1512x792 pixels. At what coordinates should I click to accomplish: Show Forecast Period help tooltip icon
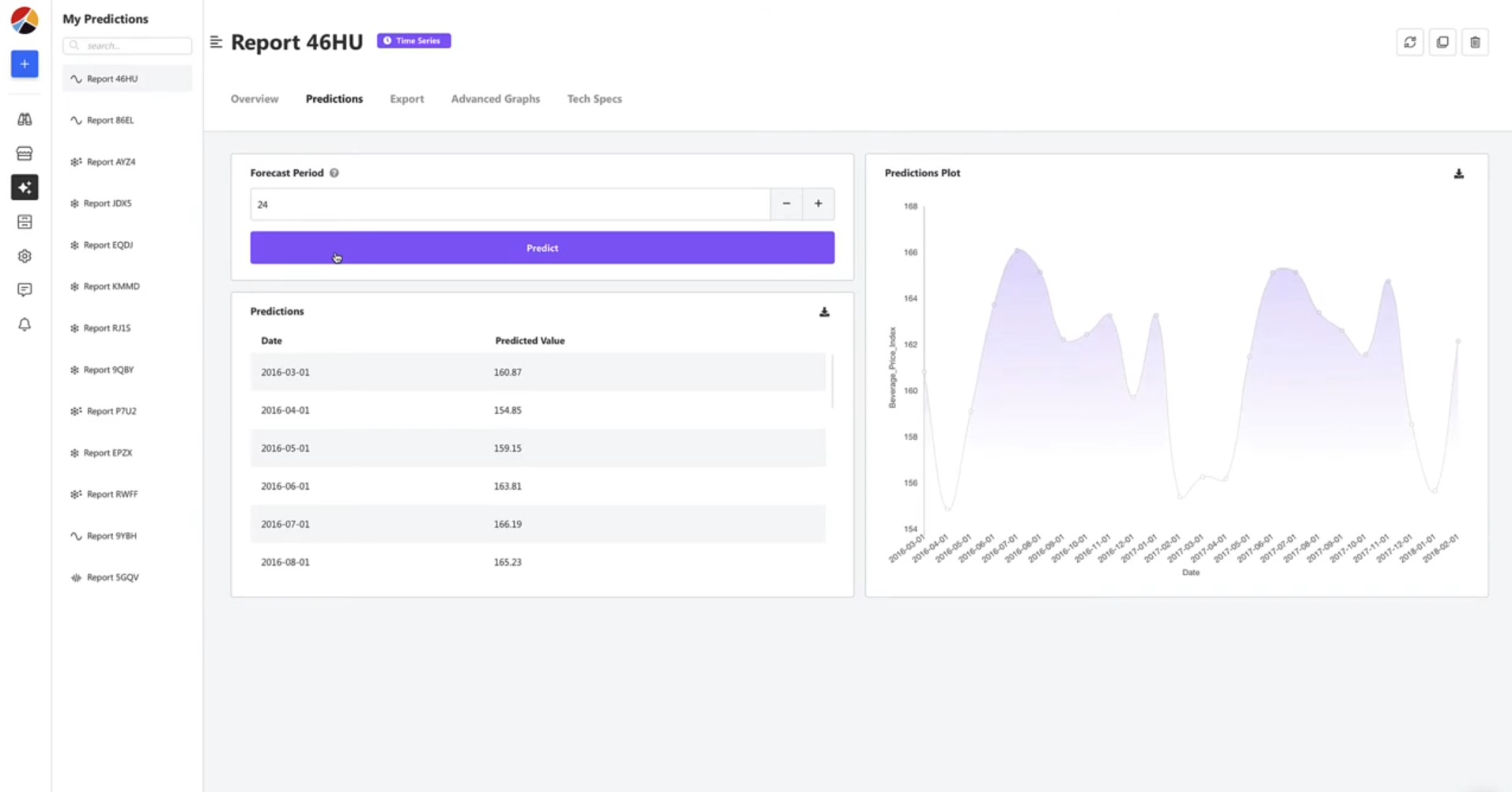coord(335,173)
